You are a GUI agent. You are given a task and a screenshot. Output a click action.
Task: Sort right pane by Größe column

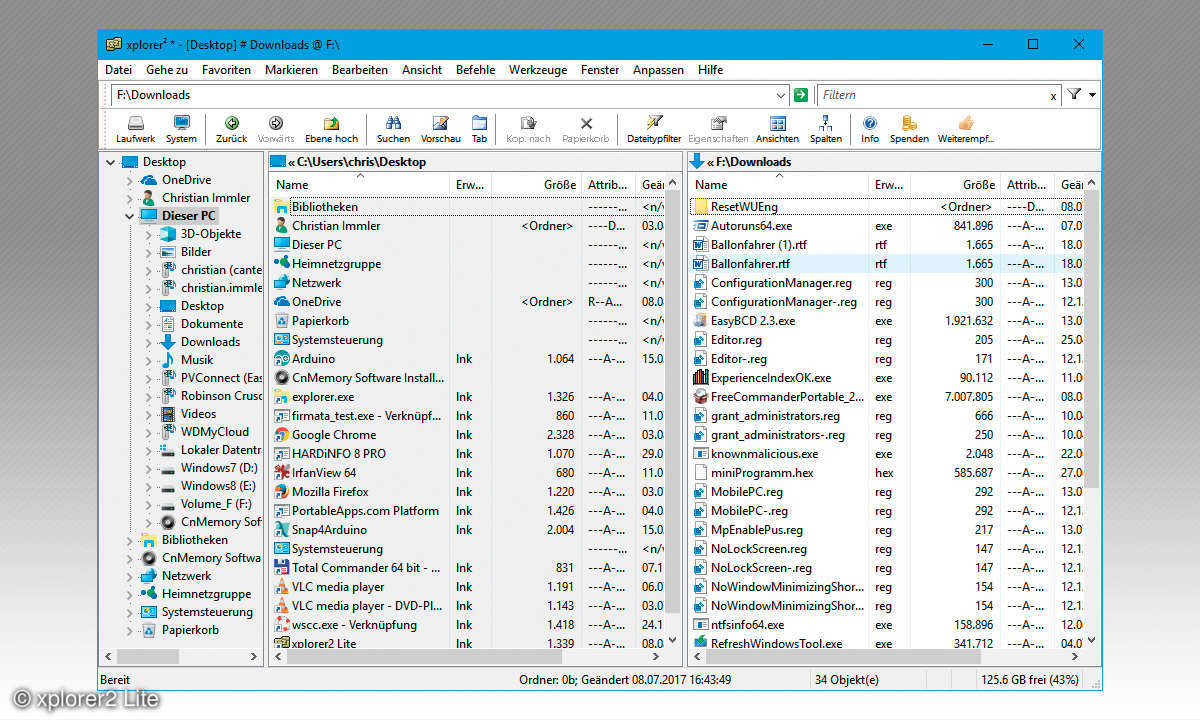(956, 185)
